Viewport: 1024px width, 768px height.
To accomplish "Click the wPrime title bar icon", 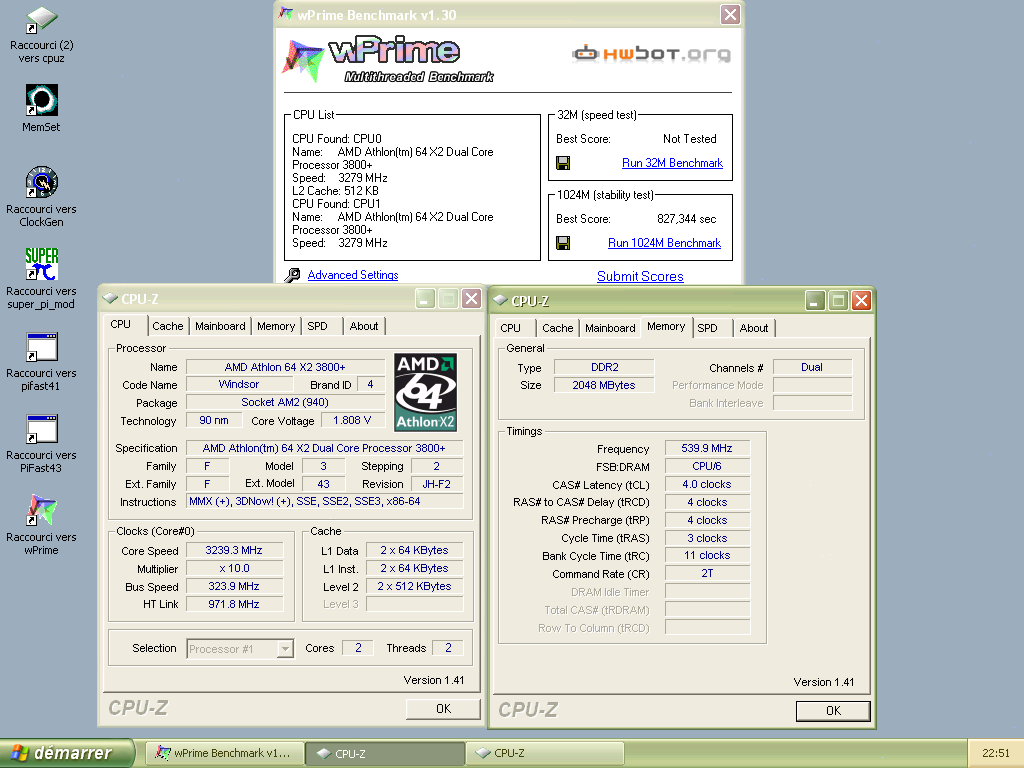I will coord(285,14).
